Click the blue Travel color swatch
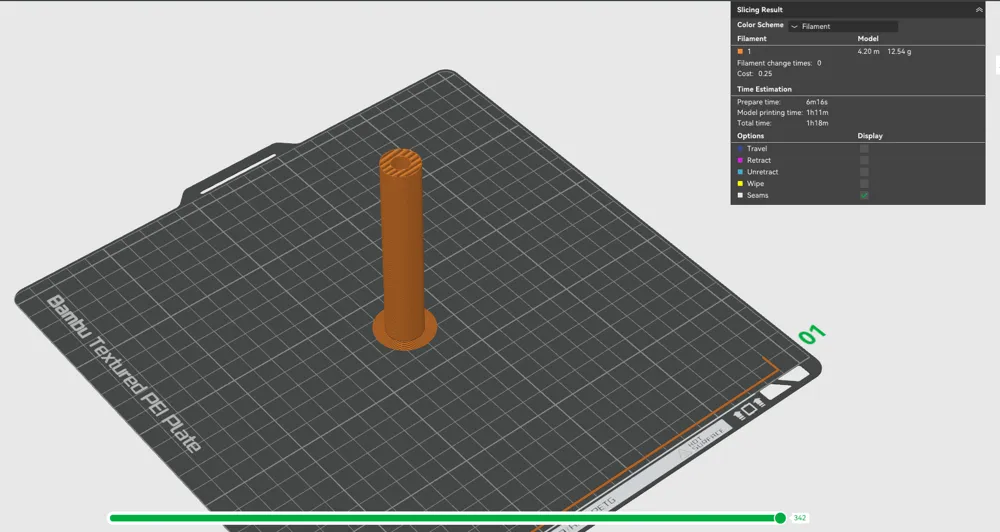Viewport: 1000px width, 532px height. point(740,149)
